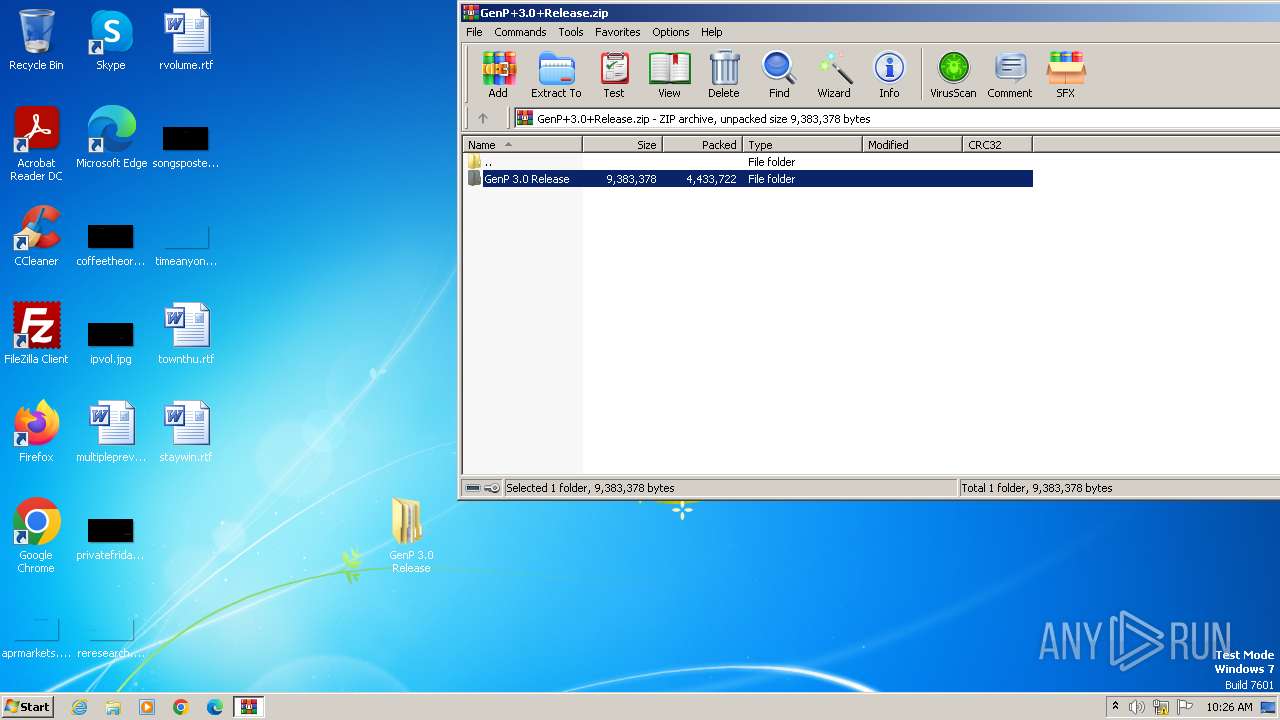Screen dimensions: 1280x720
Task: Open the Help menu
Action: pos(712,32)
